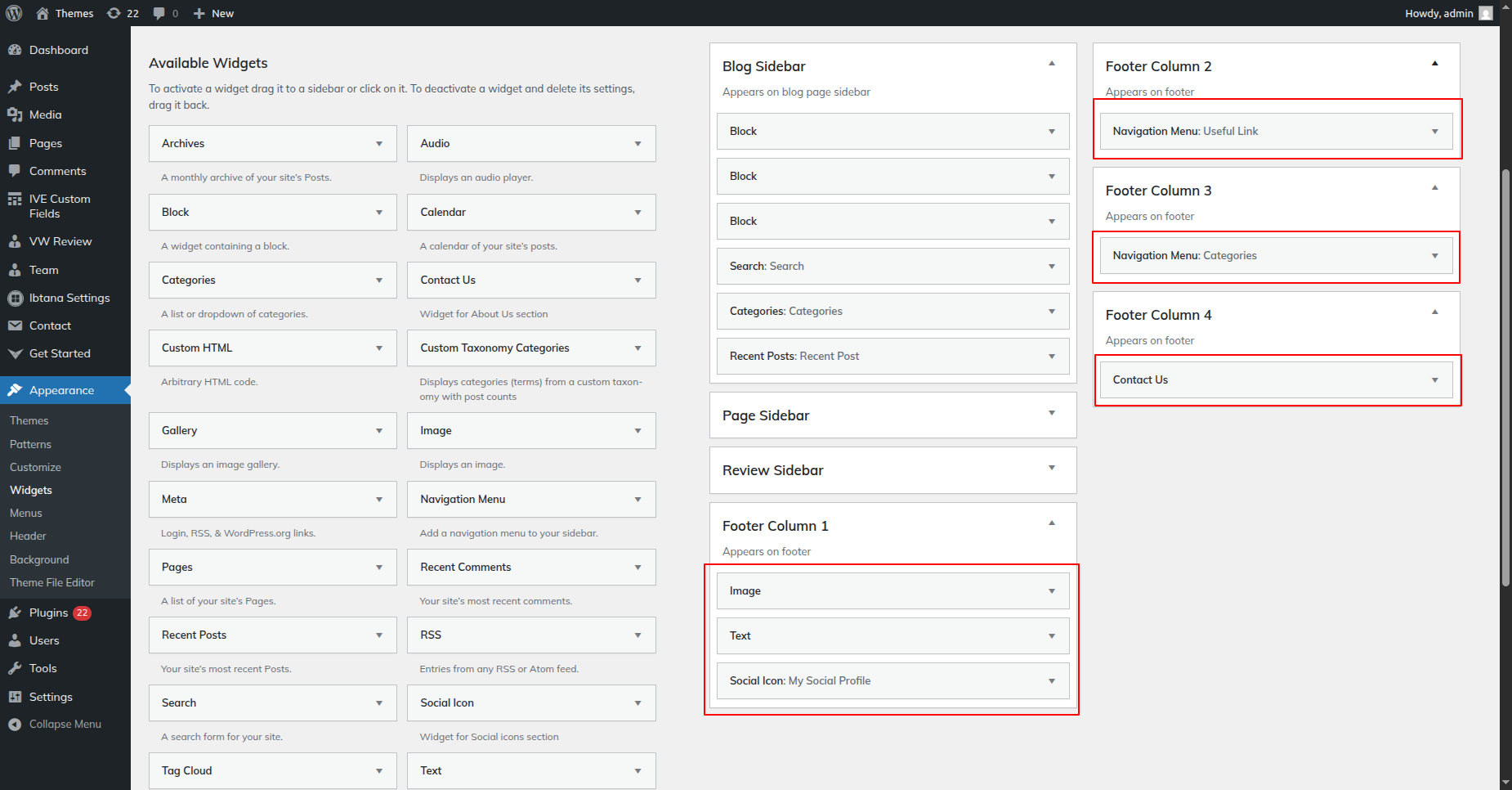
Task: Collapse the Footer Column 2 panel
Action: click(1434, 64)
